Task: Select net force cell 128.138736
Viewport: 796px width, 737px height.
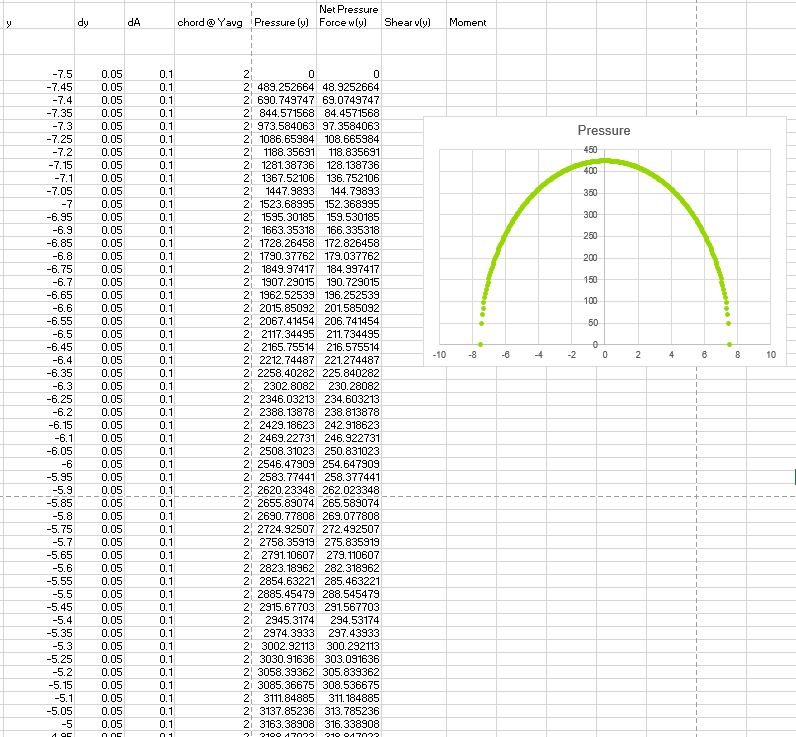Action: tap(349, 165)
